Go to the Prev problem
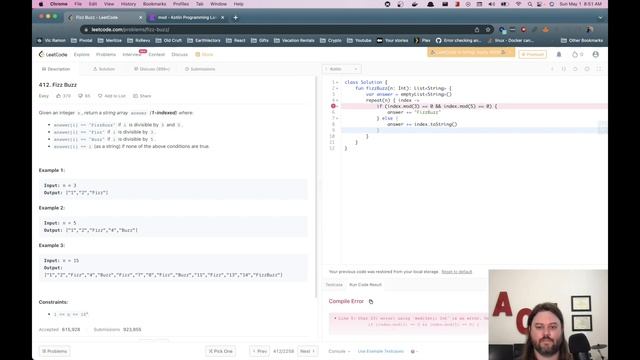640x360 pixels. tap(260, 351)
